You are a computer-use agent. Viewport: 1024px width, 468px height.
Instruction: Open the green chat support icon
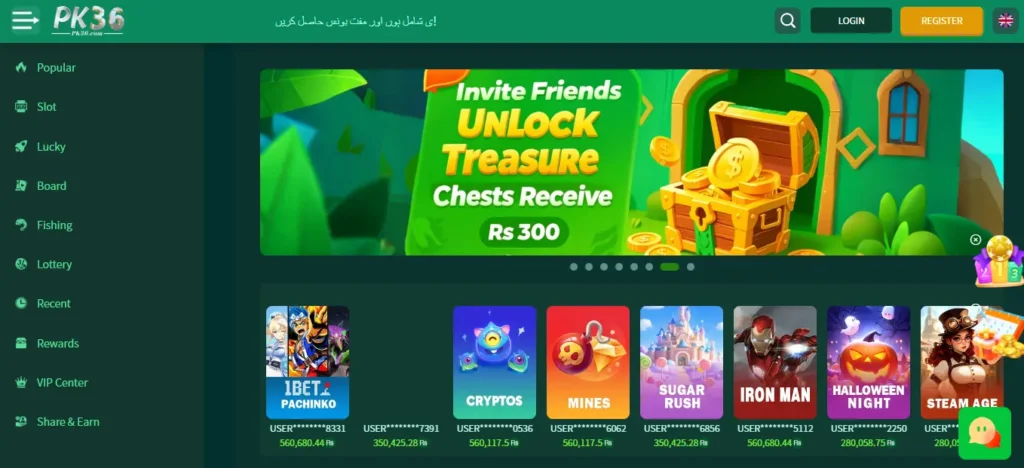click(x=984, y=431)
